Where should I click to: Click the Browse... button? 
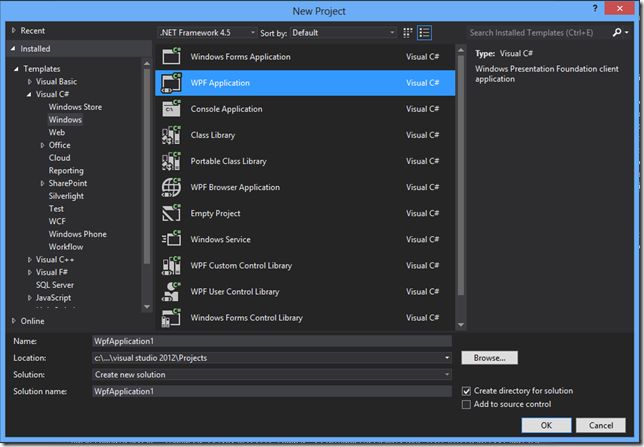490,358
